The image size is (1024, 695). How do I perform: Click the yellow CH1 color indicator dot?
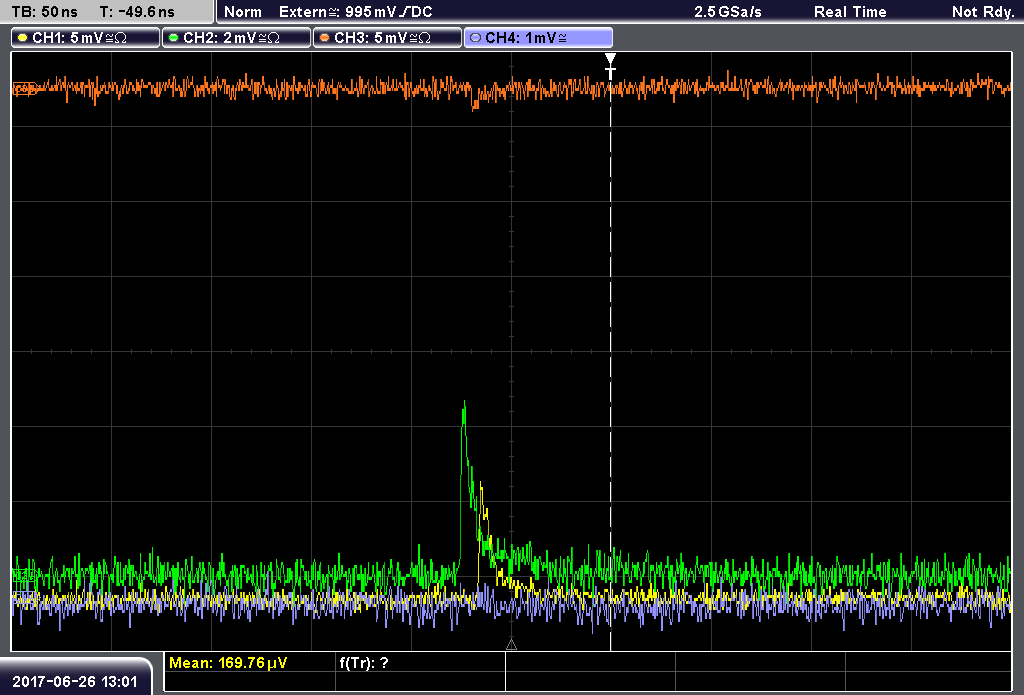pos(23,38)
